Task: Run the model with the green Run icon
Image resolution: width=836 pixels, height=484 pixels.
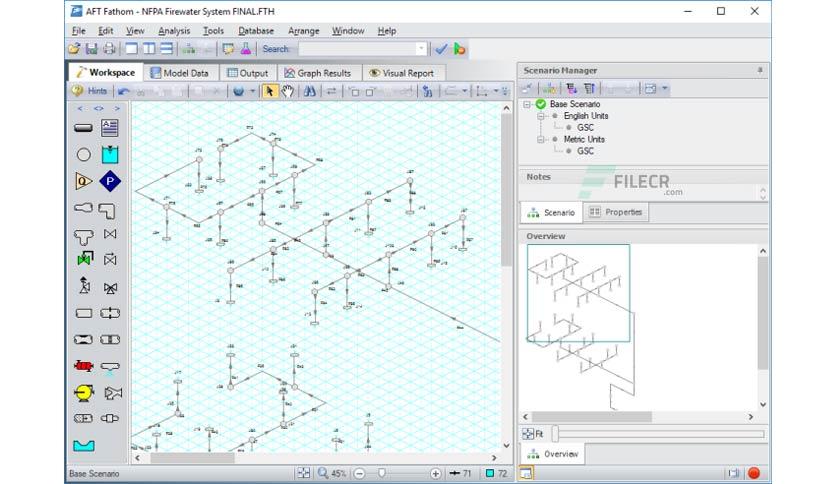Action: coord(459,49)
